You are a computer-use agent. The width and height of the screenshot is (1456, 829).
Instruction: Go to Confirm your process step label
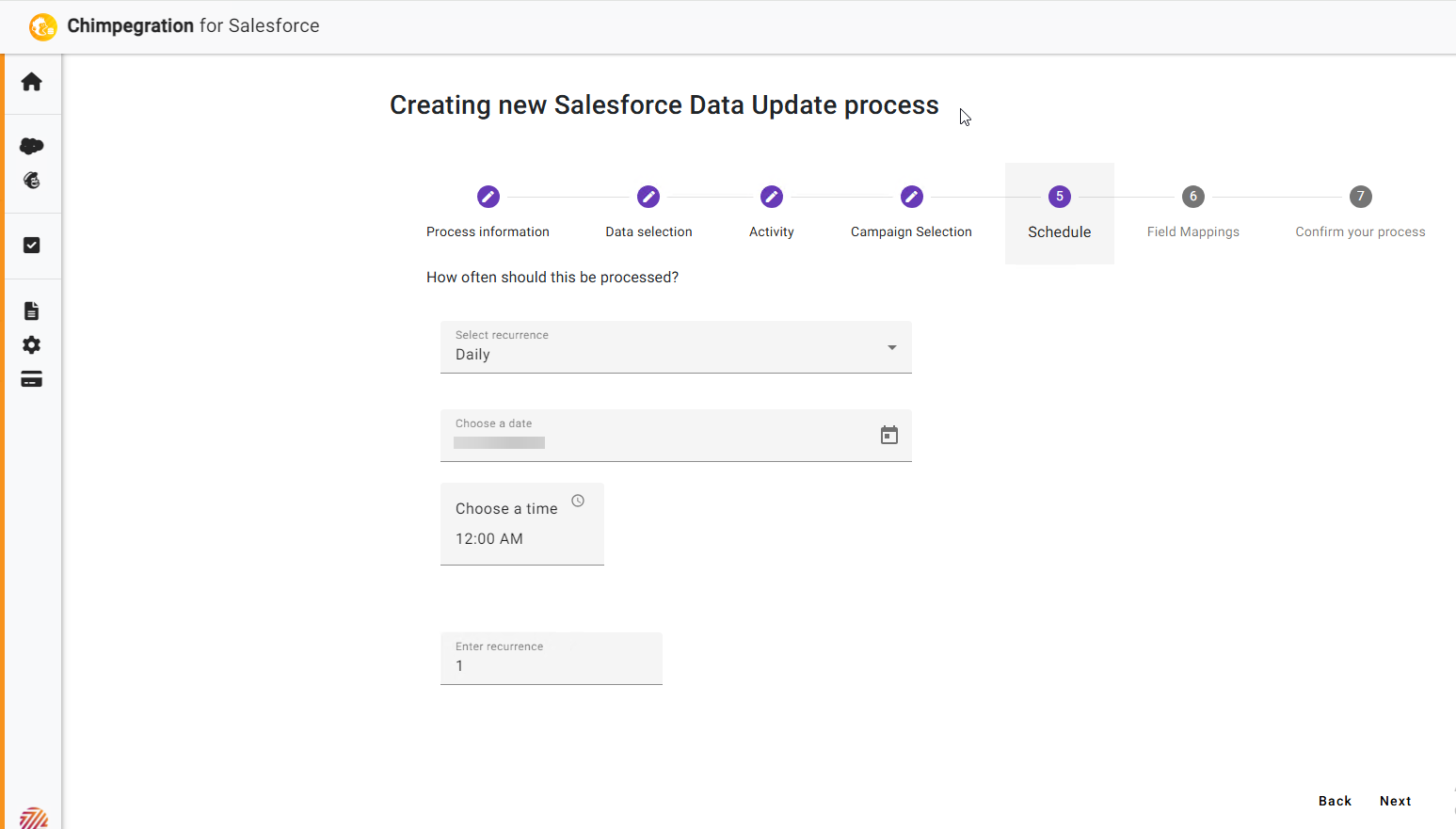tap(1360, 231)
